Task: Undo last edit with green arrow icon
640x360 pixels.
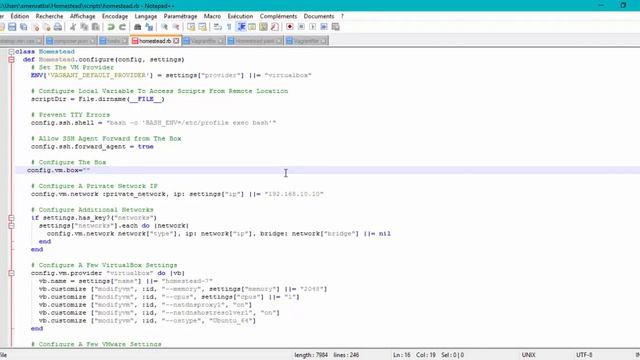Action: click(x=111, y=27)
